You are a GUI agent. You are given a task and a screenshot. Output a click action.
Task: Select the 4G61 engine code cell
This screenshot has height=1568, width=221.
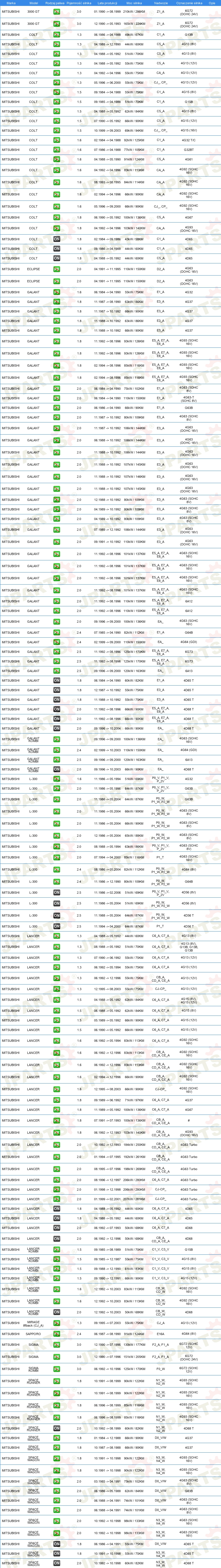tap(189, 159)
